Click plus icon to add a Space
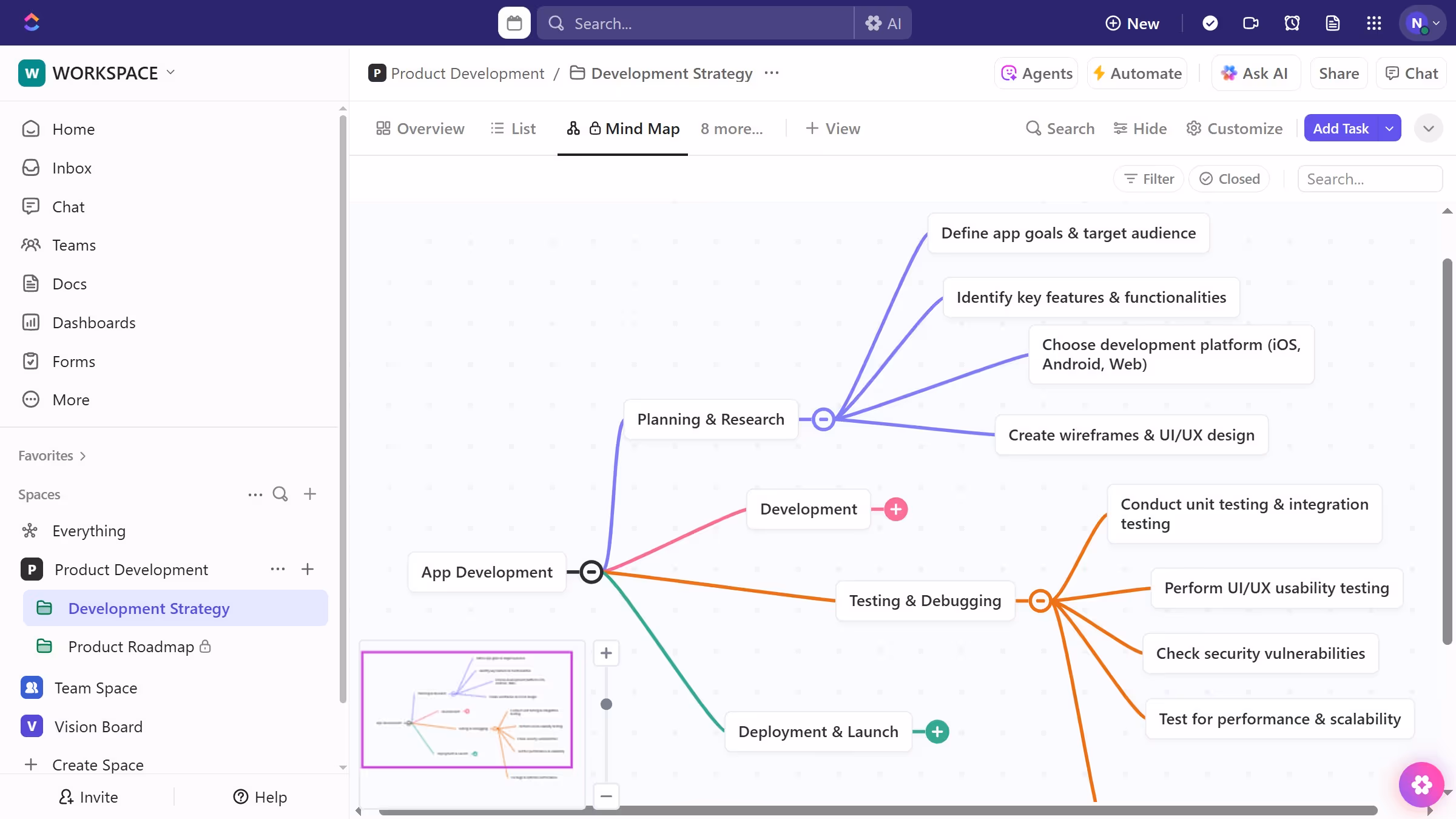1456x819 pixels. tap(310, 494)
